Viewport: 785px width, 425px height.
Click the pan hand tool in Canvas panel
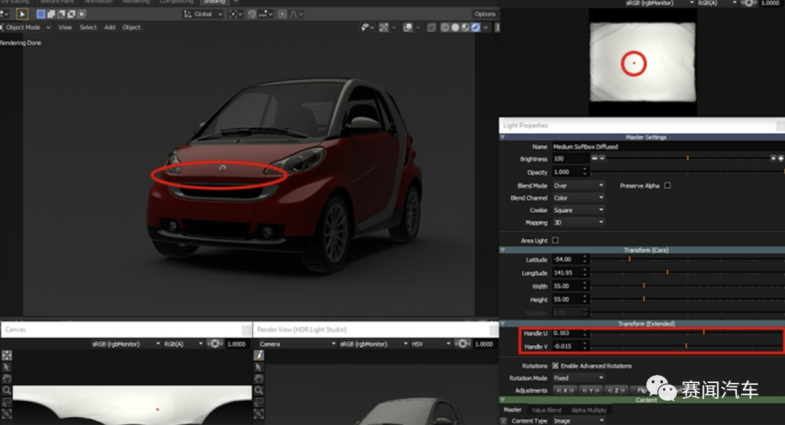pos(7,379)
